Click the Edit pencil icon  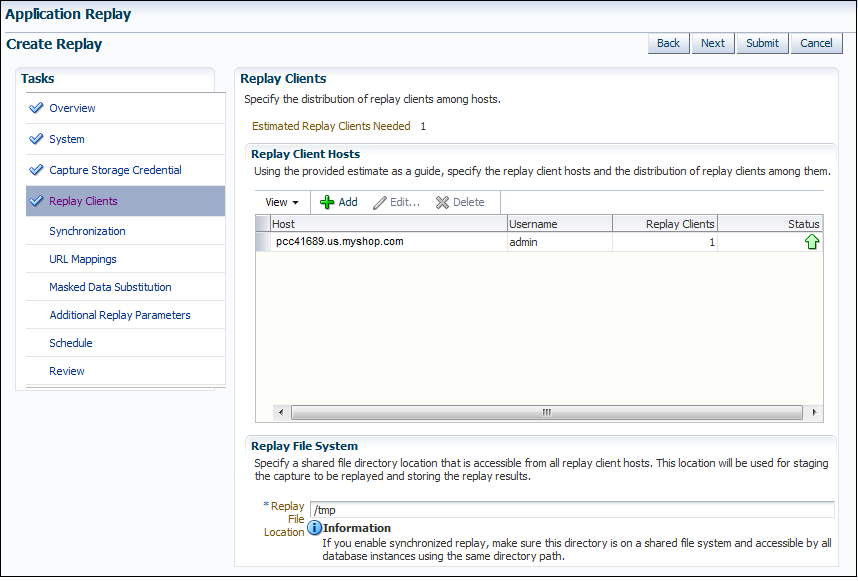(x=380, y=203)
